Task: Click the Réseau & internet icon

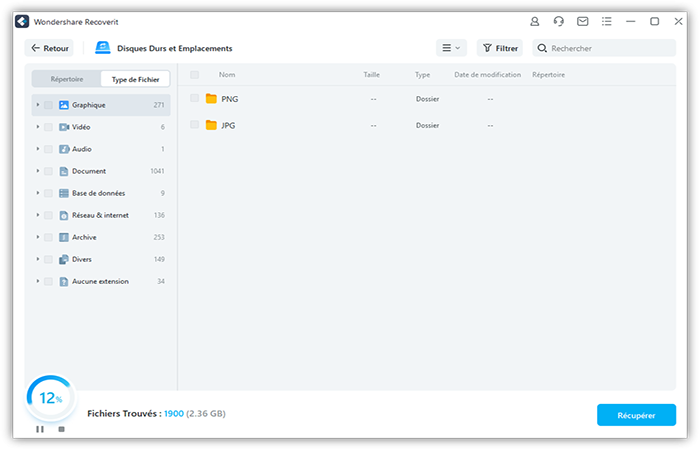Action: click(x=64, y=215)
